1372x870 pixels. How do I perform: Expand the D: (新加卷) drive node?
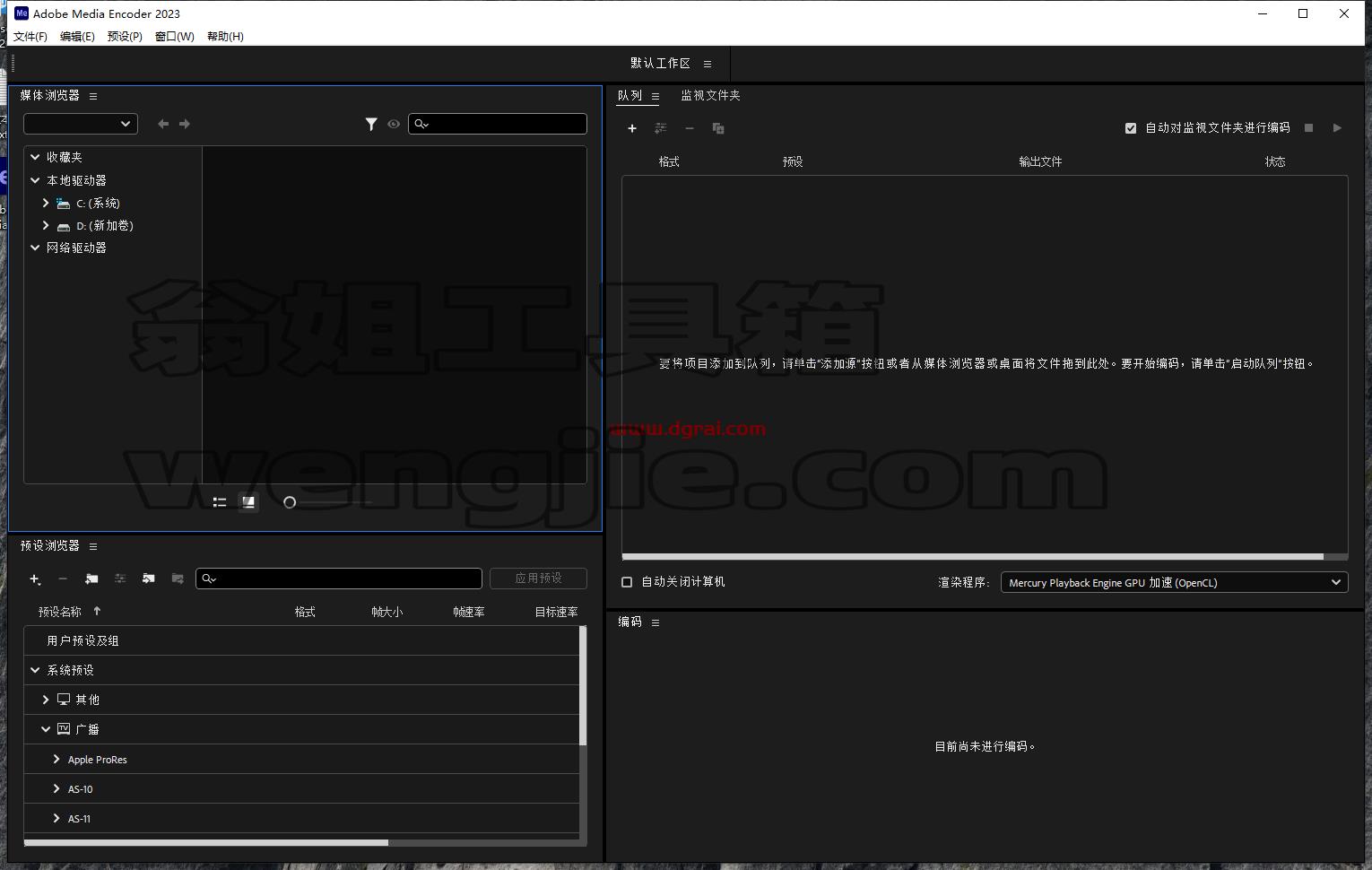coord(46,226)
